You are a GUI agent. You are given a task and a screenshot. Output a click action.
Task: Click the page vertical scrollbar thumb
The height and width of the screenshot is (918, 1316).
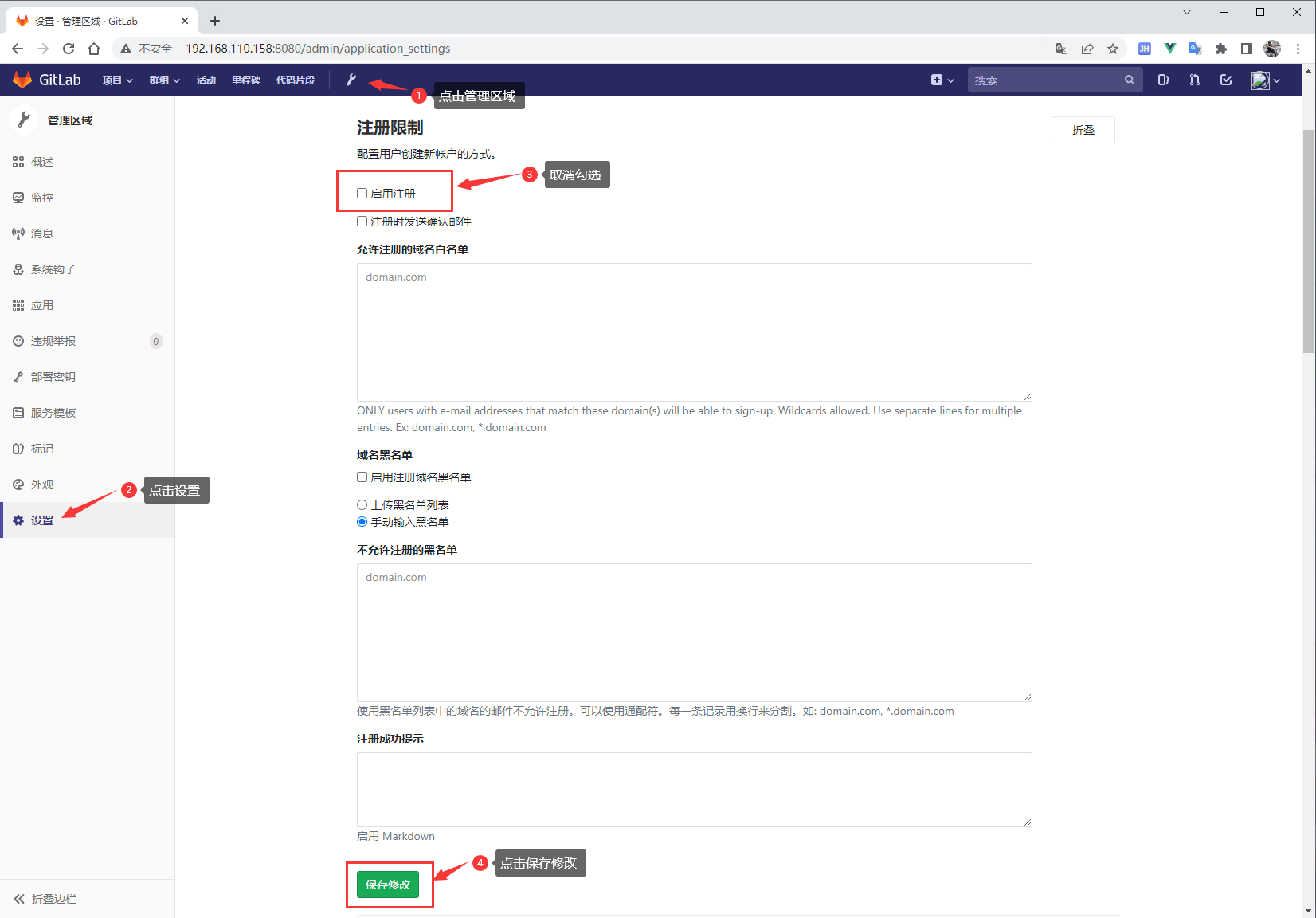tap(1308, 241)
